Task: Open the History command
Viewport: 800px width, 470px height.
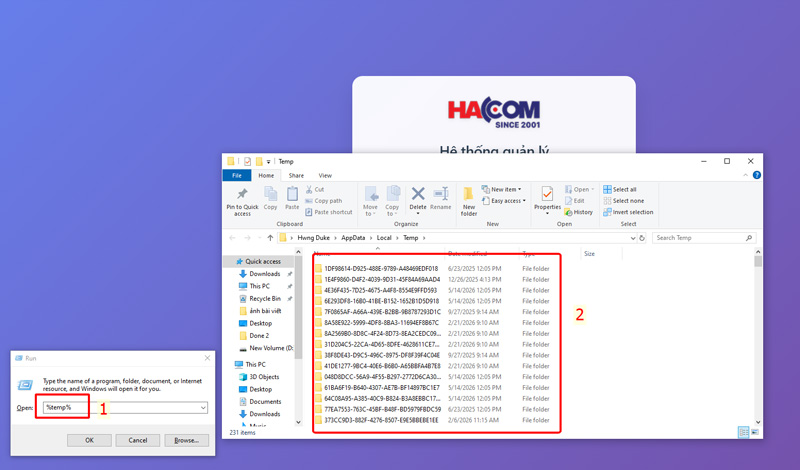Action: (x=579, y=212)
